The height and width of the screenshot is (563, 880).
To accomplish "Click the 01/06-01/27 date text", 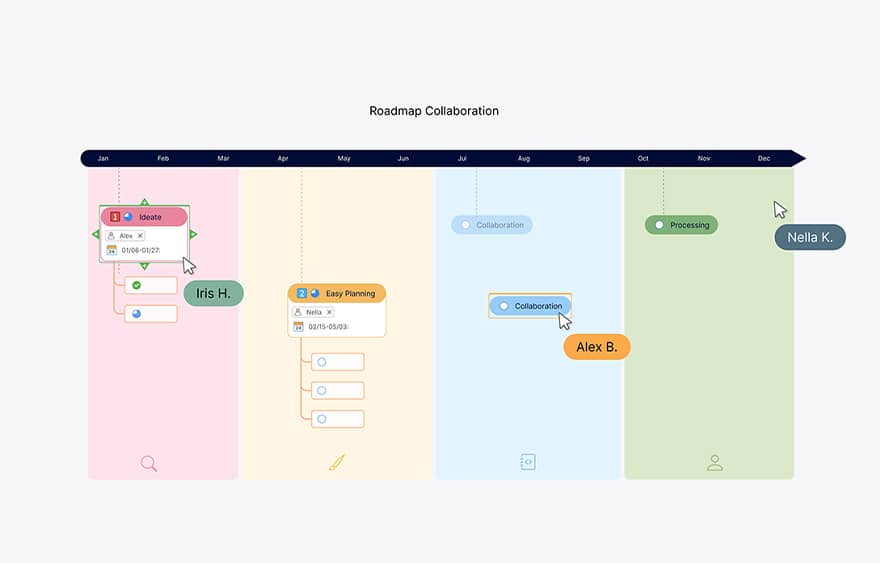I will click(141, 250).
